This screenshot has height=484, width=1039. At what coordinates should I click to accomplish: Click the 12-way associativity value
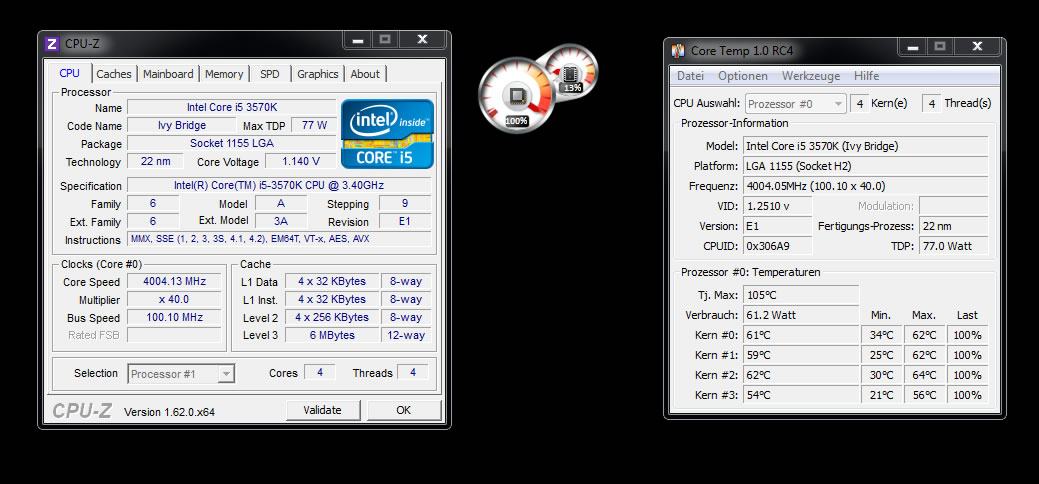pyautogui.click(x=406, y=335)
